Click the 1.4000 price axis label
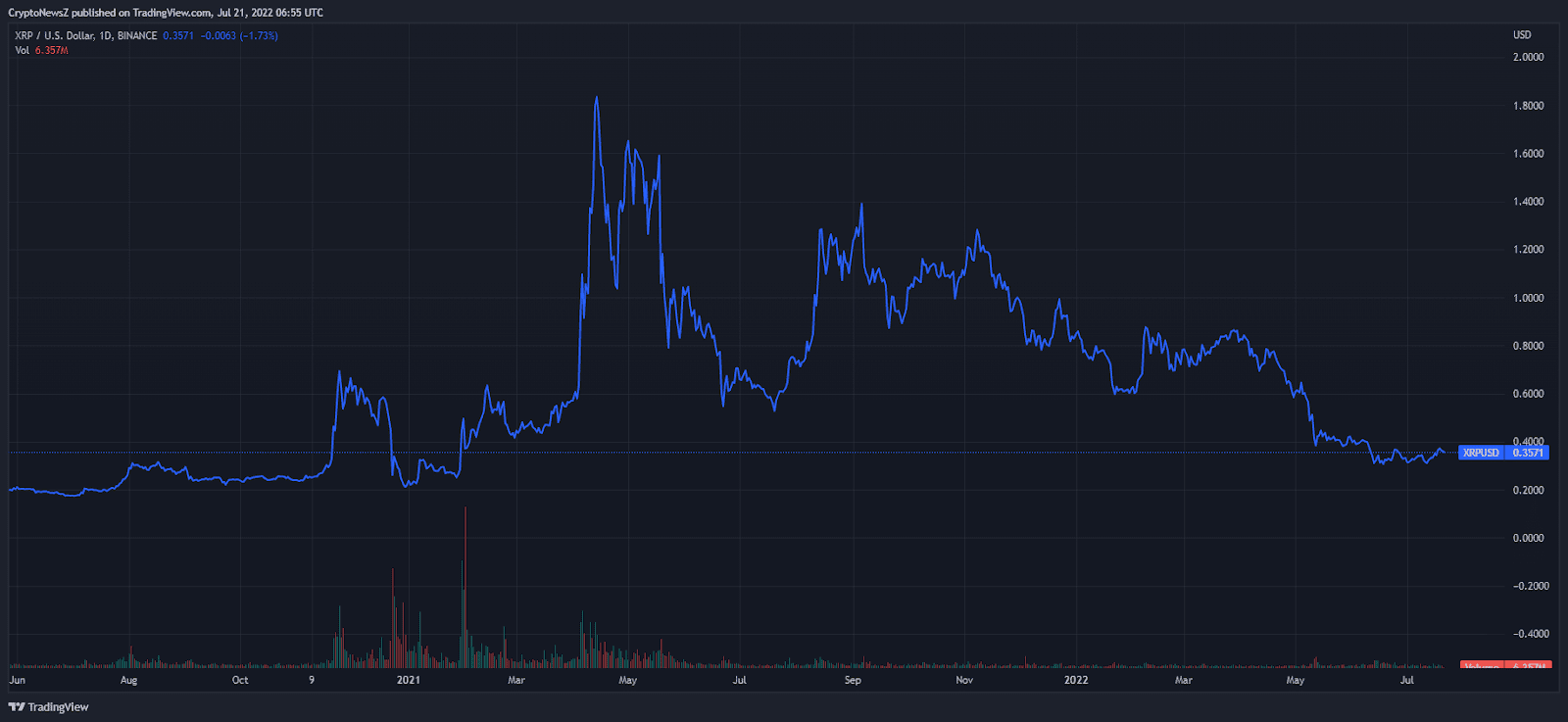This screenshot has height=722, width=1568. pos(1529,202)
